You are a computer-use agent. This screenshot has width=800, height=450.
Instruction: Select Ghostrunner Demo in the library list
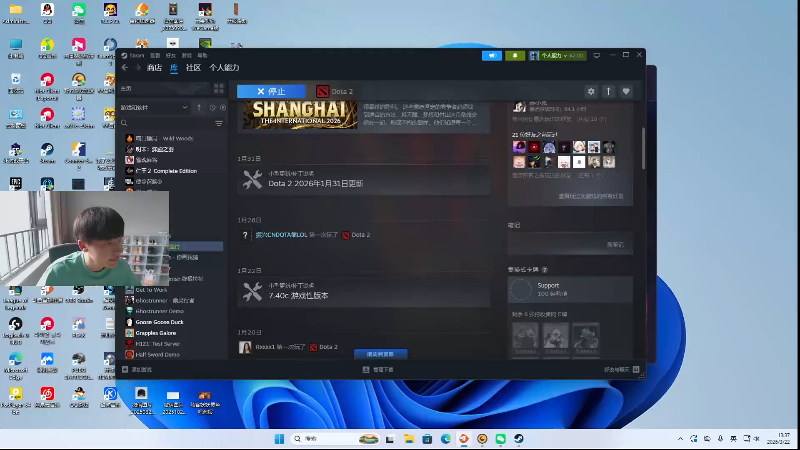tap(159, 311)
